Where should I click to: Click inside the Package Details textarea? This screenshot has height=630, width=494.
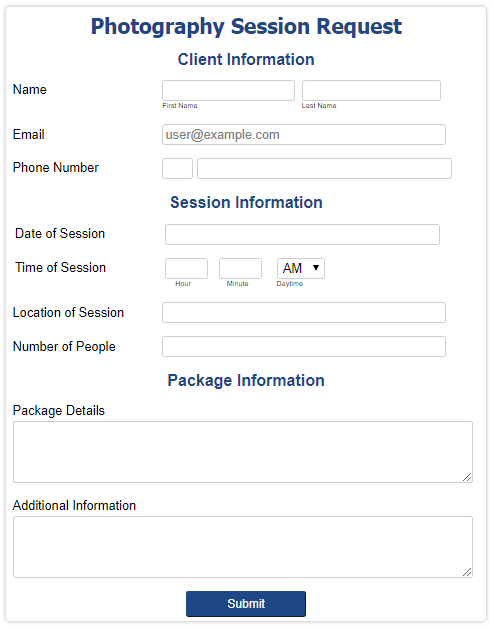pyautogui.click(x=243, y=452)
